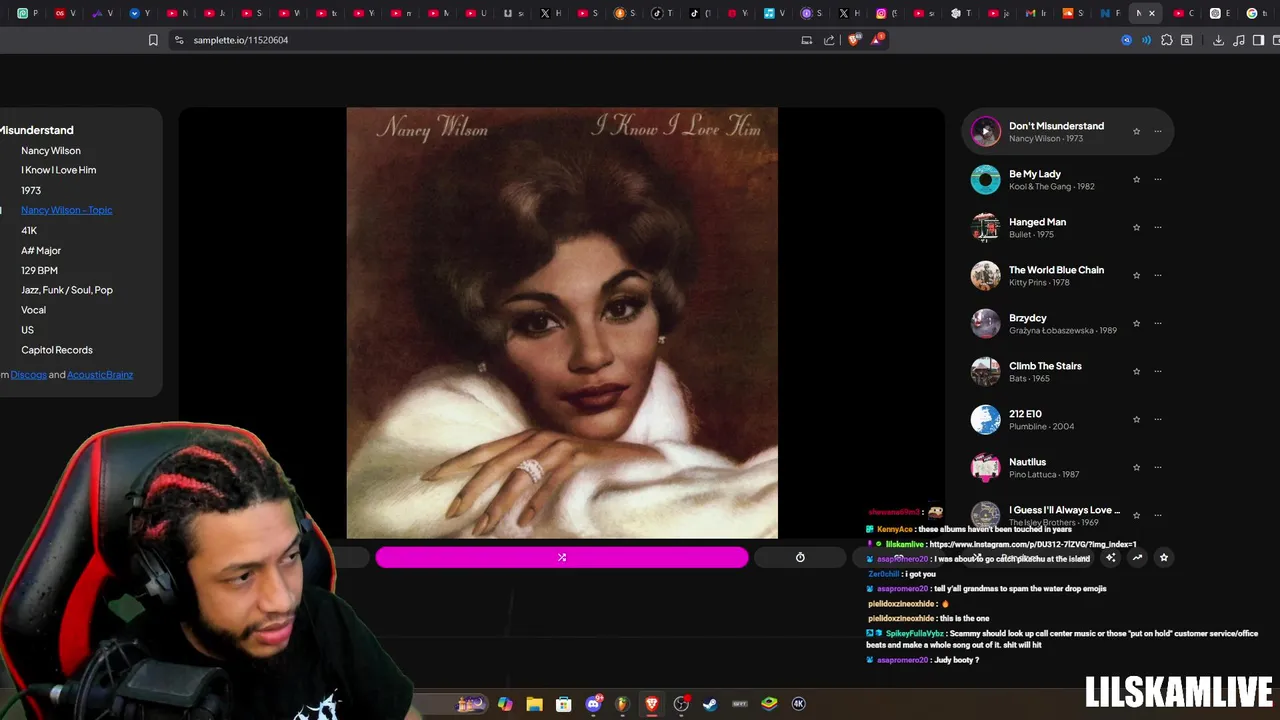
Task: Open the browser downloads icon
Action: 1218,40
